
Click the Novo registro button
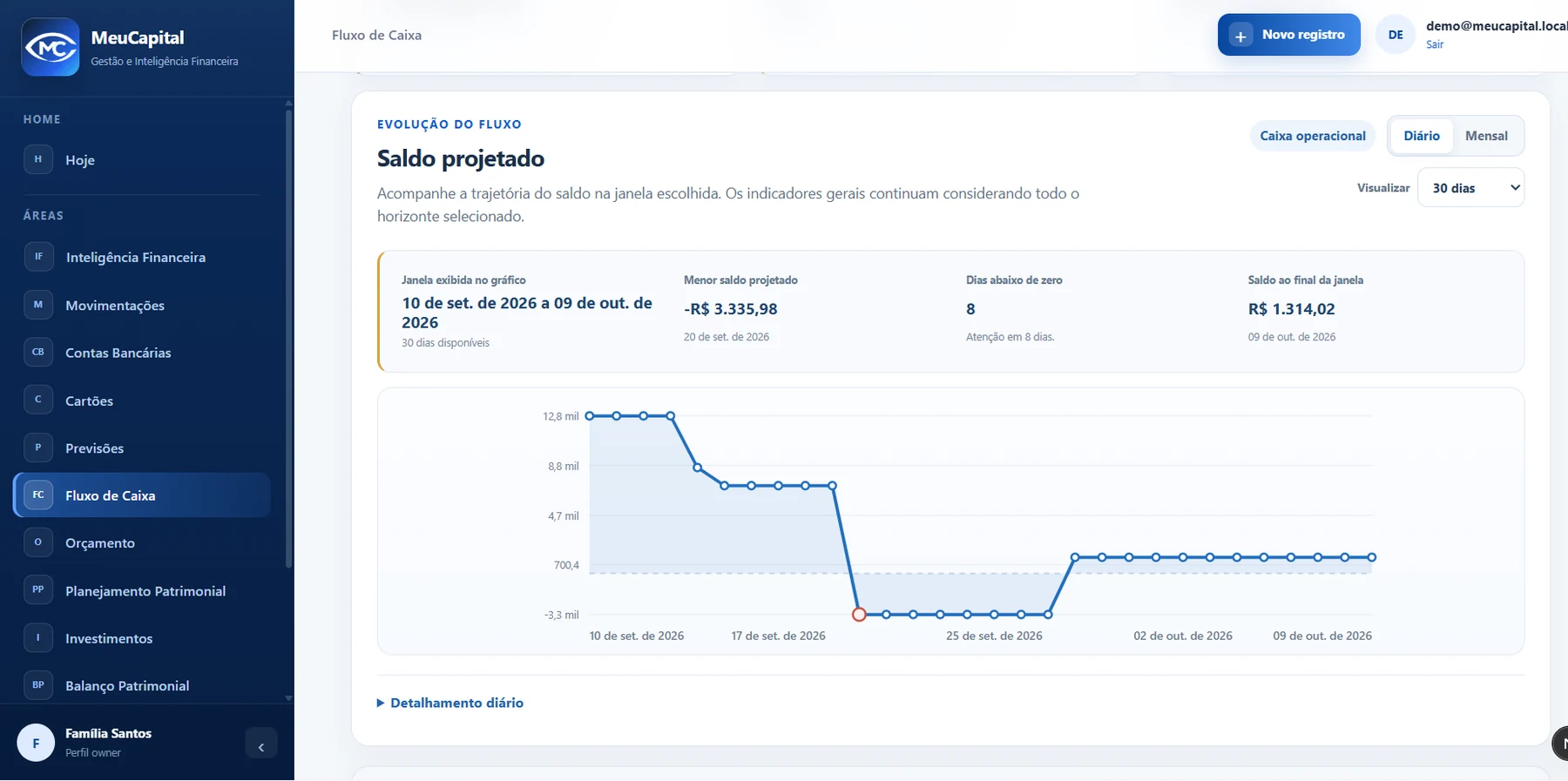coord(1289,35)
